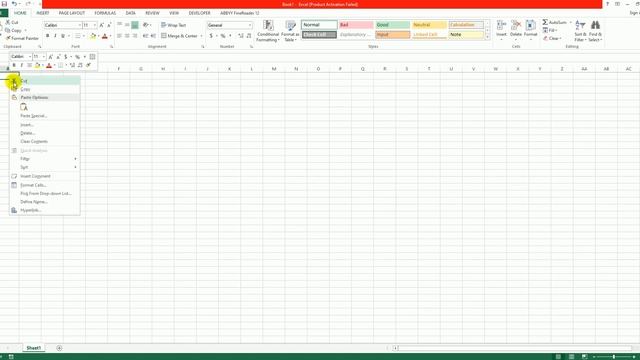The image size is (640, 360).
Task: Open the ribbon font name dropdown
Action: point(80,25)
